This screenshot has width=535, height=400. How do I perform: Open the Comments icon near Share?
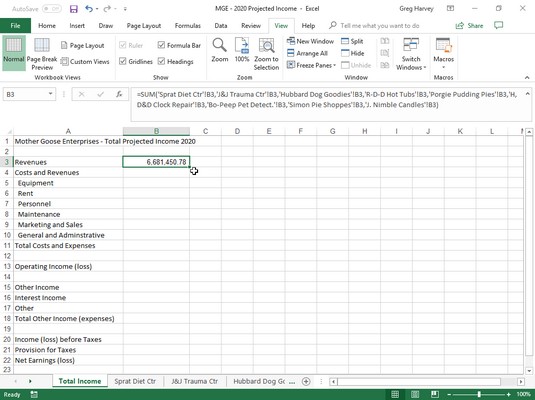tap(498, 25)
